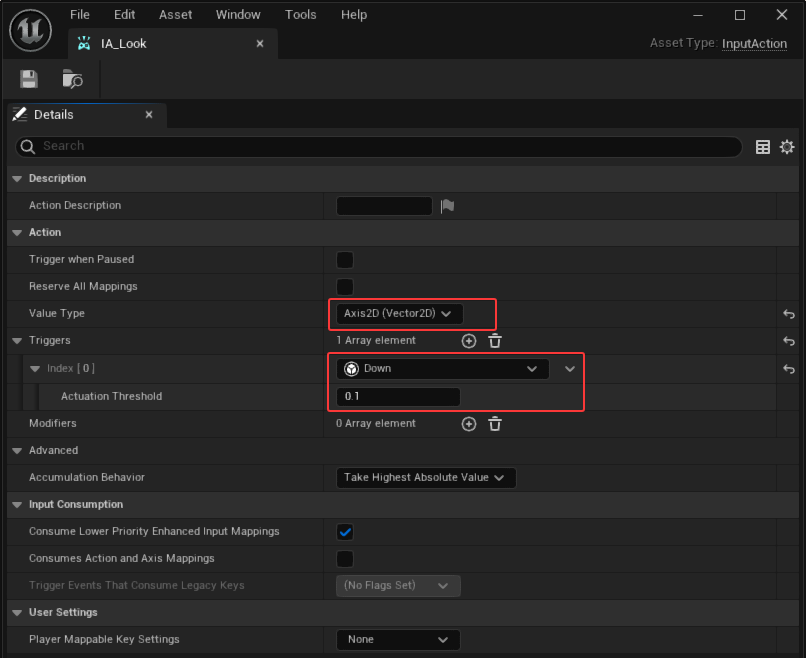Image resolution: width=806 pixels, height=658 pixels.
Task: Open Details view options gear
Action: 787,147
